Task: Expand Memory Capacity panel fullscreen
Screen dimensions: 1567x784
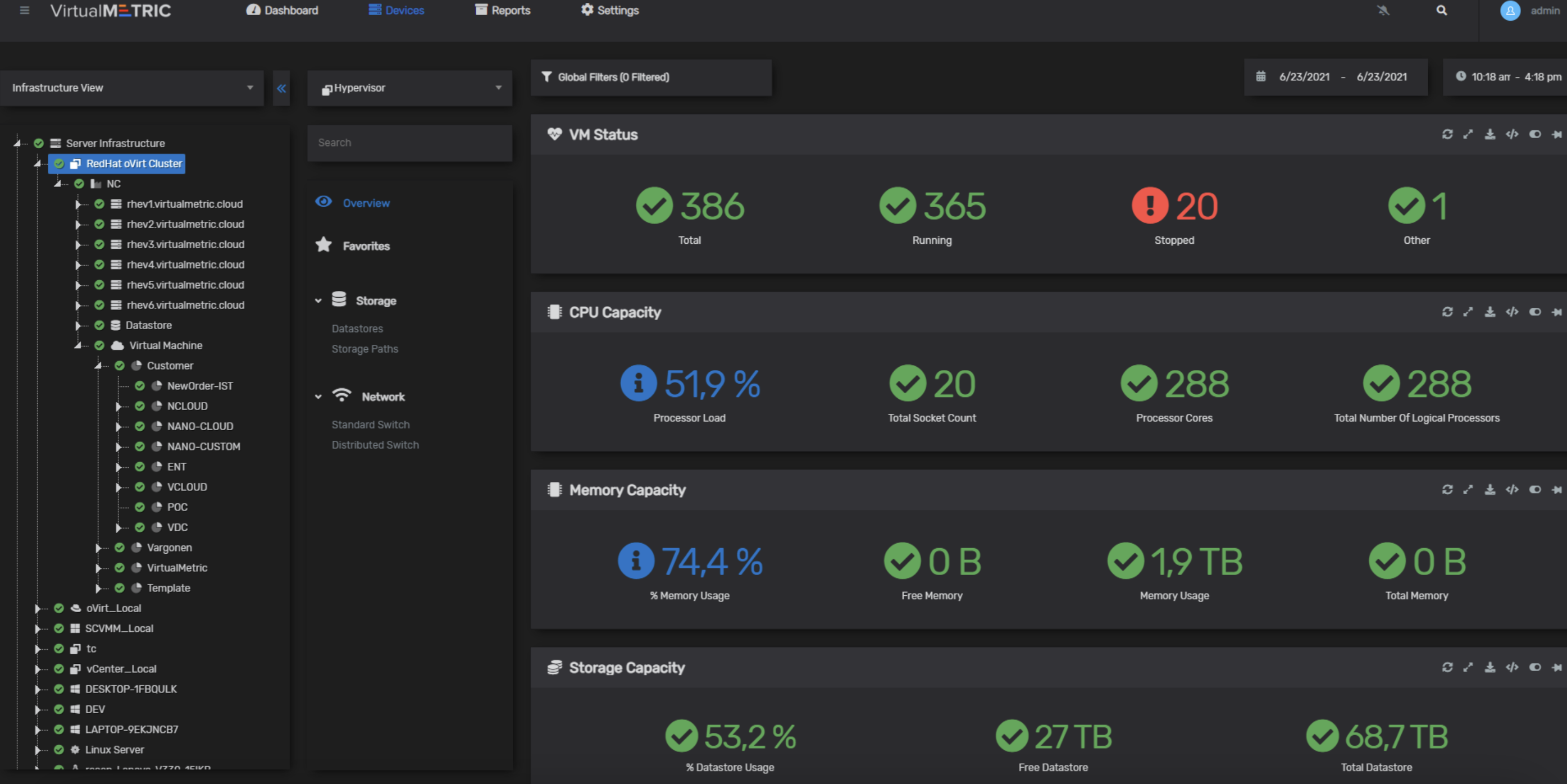Action: click(x=1467, y=490)
